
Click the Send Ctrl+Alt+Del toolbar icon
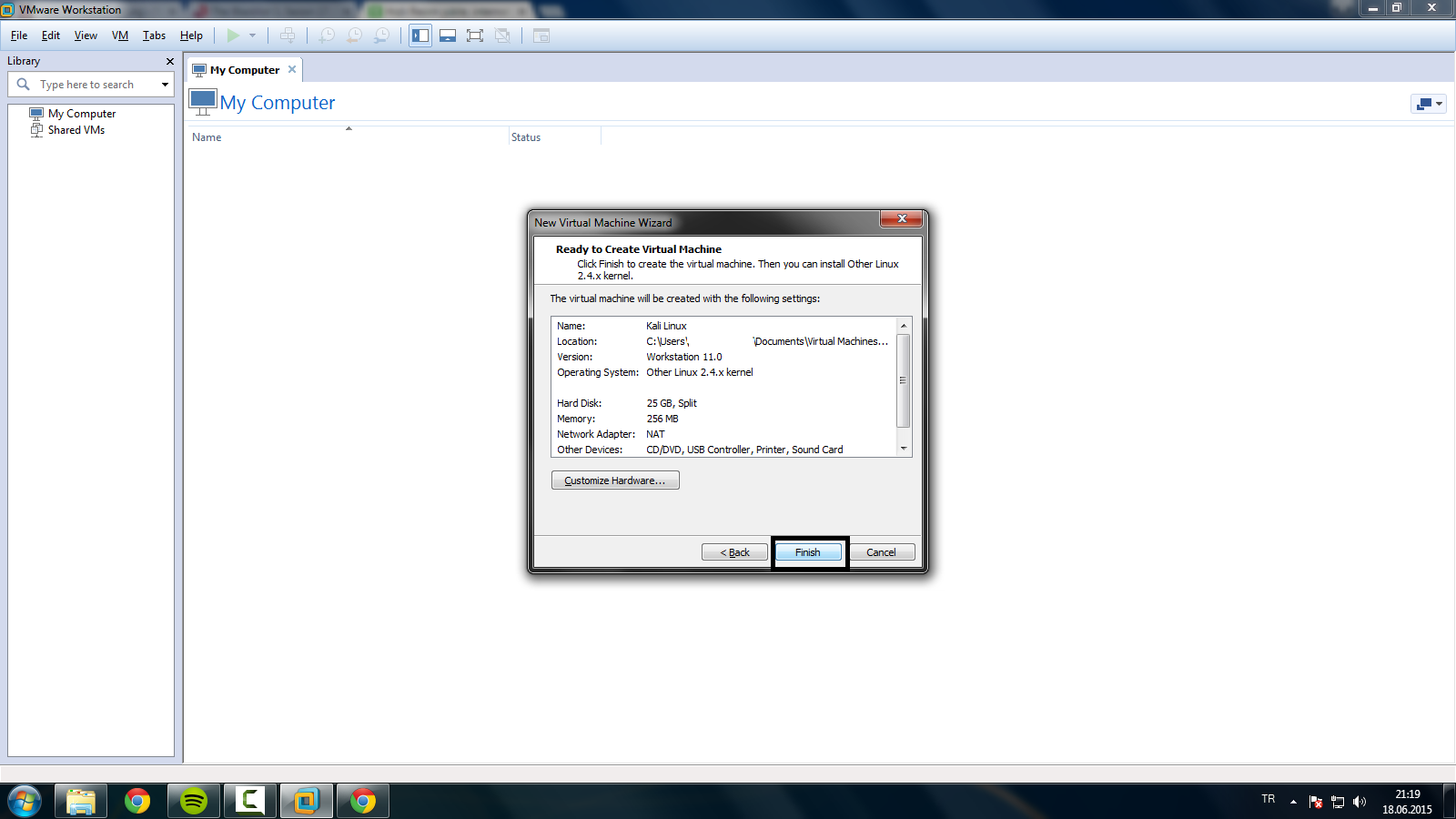click(x=288, y=35)
